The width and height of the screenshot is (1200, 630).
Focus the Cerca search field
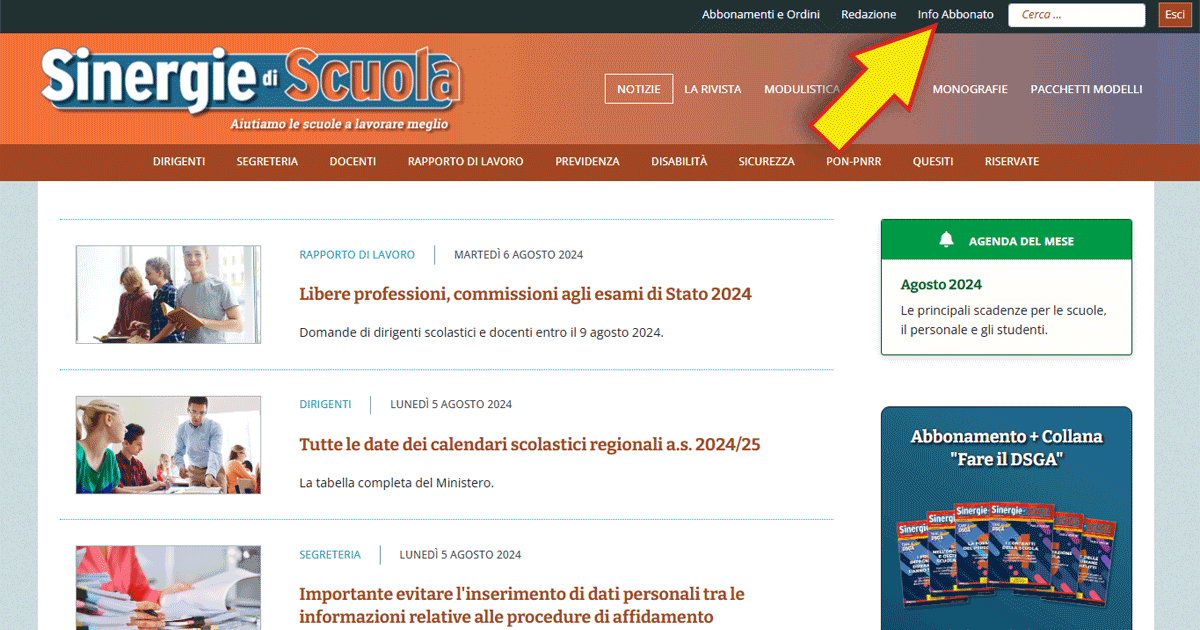[1076, 15]
